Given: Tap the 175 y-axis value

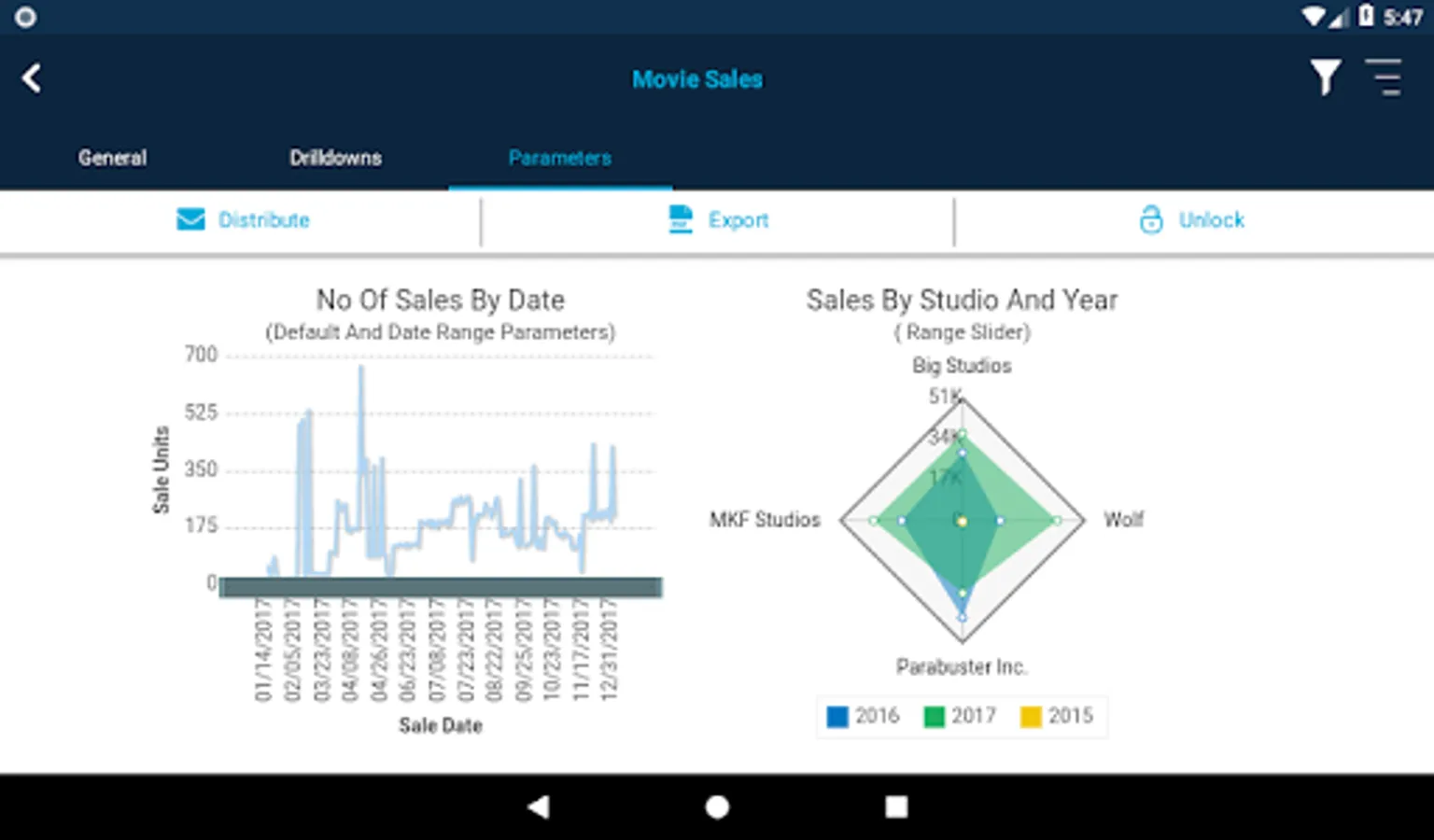Looking at the screenshot, I should [201, 526].
